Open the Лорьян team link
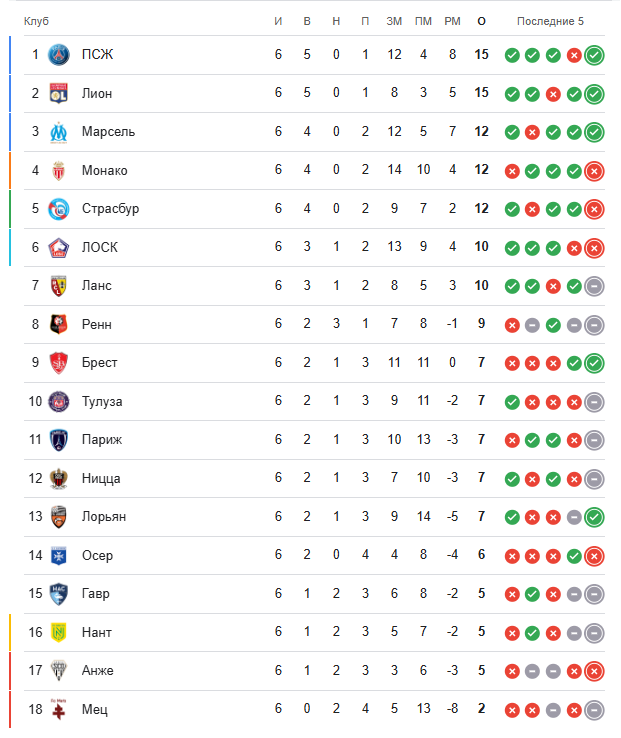This screenshot has height=738, width=621. [104, 517]
